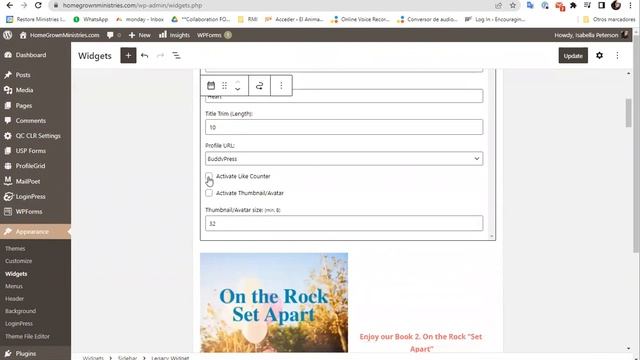Open Menus submenu item
Screen dimensions: 640x360
[x=14, y=286]
